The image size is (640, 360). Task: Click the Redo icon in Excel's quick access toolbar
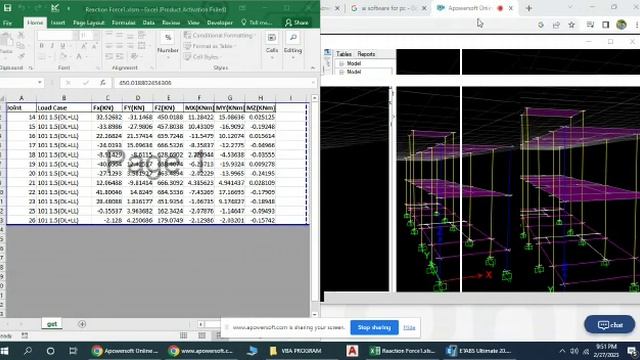[x=38, y=8]
